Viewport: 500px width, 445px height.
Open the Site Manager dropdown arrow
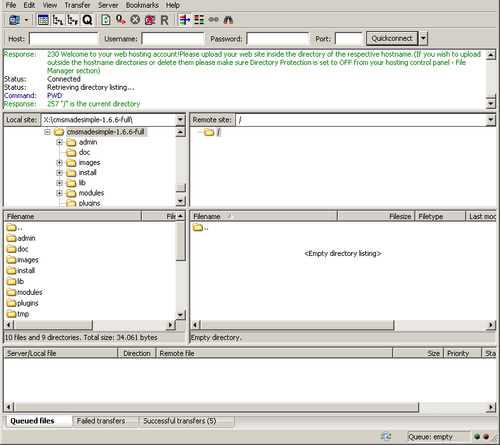click(26, 20)
